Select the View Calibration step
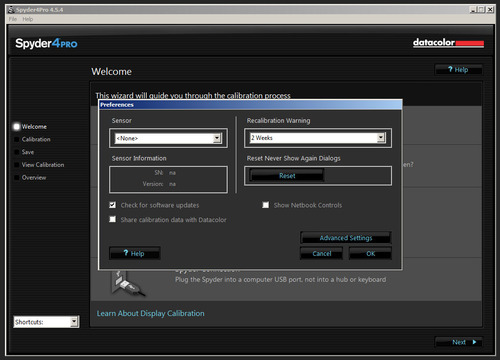Screen dimensions: 500x360 43,165
